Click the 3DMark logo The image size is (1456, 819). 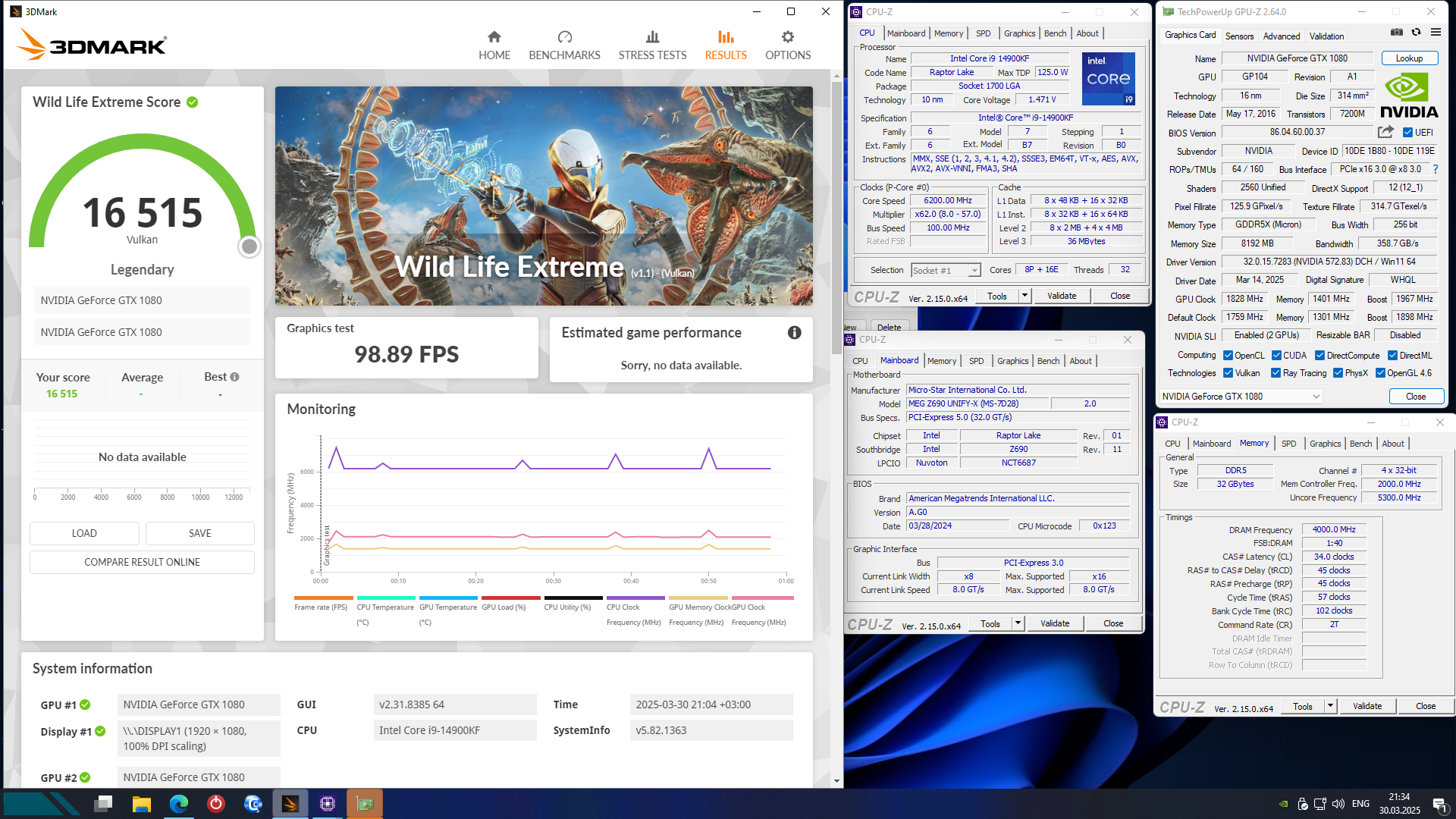click(92, 45)
